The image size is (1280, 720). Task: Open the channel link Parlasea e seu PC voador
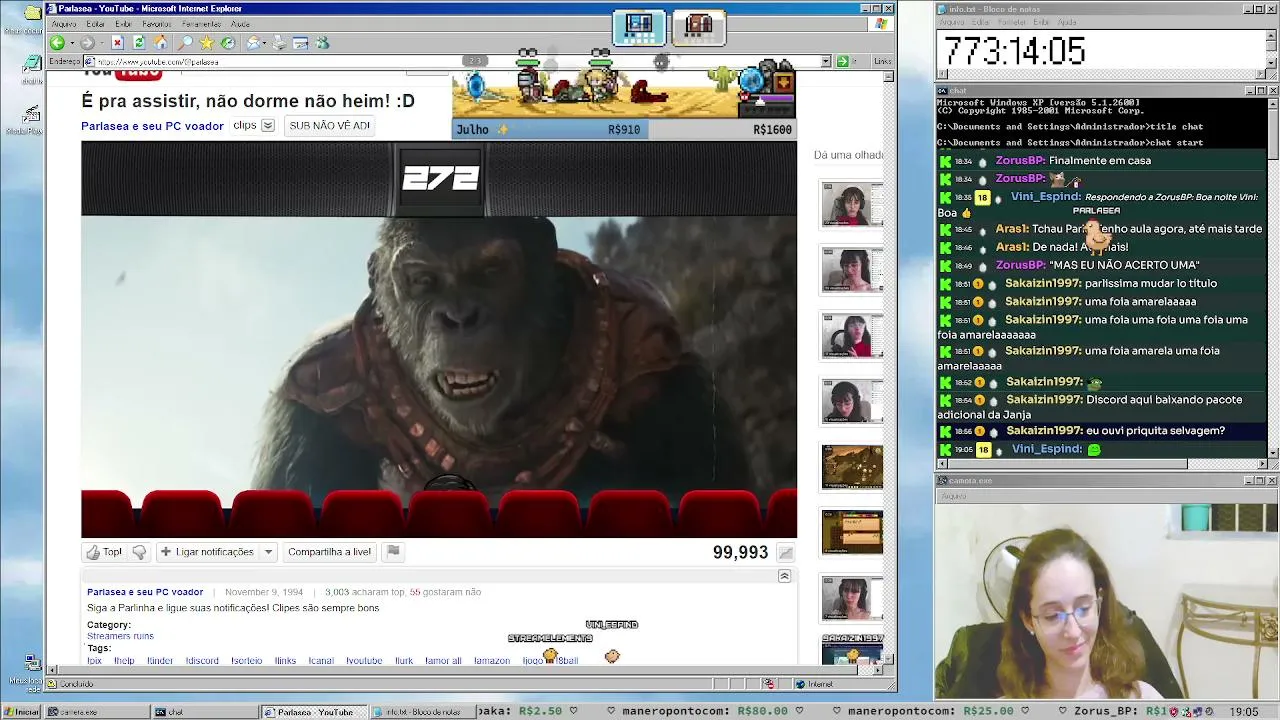[x=152, y=126]
